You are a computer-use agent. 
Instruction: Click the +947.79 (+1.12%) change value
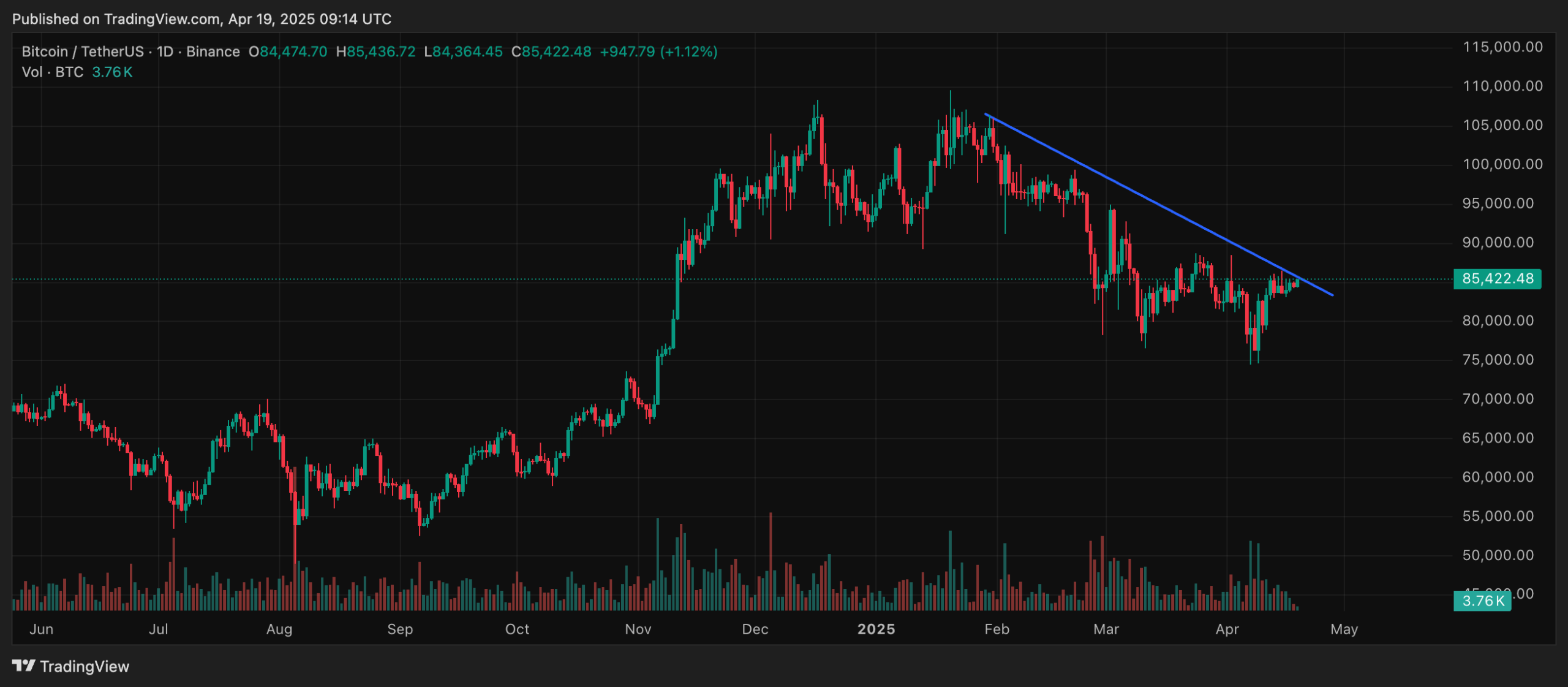point(658,51)
